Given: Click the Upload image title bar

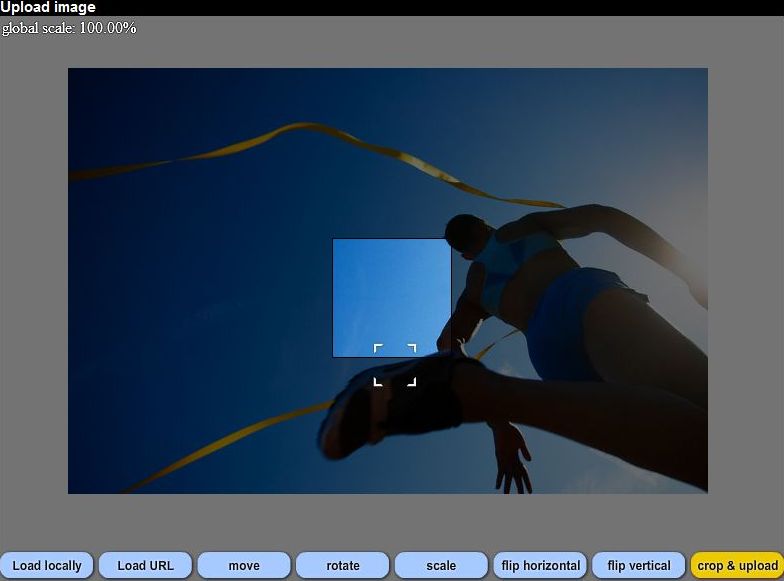Looking at the screenshot, I should 48,8.
